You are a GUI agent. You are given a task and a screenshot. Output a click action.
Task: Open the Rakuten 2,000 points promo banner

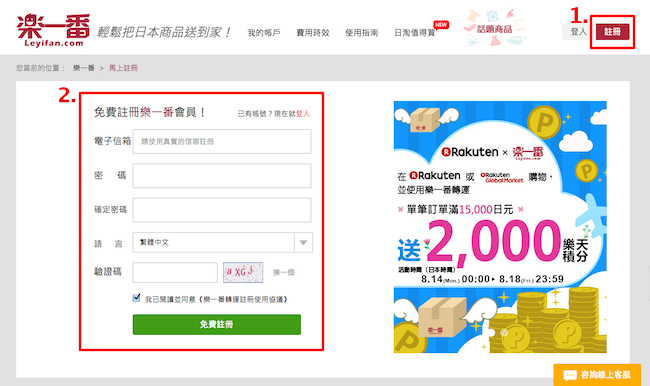pyautogui.click(x=500, y=227)
